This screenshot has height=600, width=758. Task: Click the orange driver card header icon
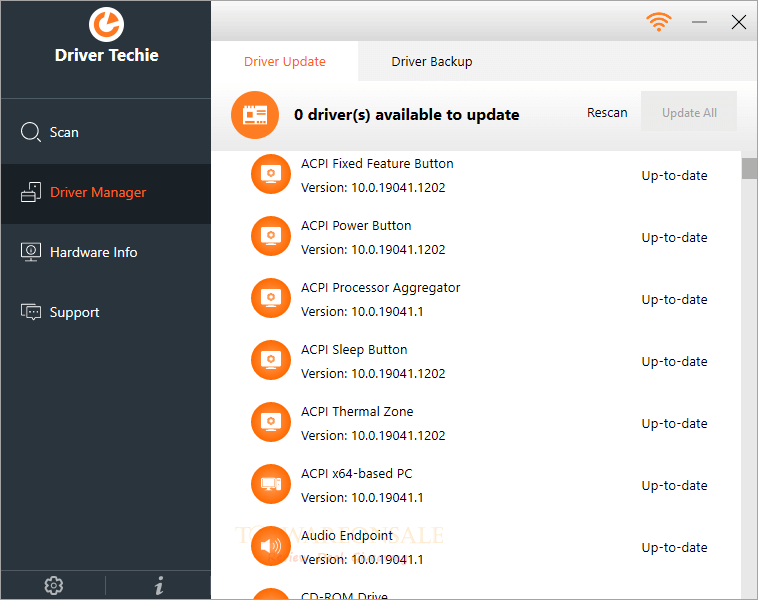pyautogui.click(x=255, y=115)
